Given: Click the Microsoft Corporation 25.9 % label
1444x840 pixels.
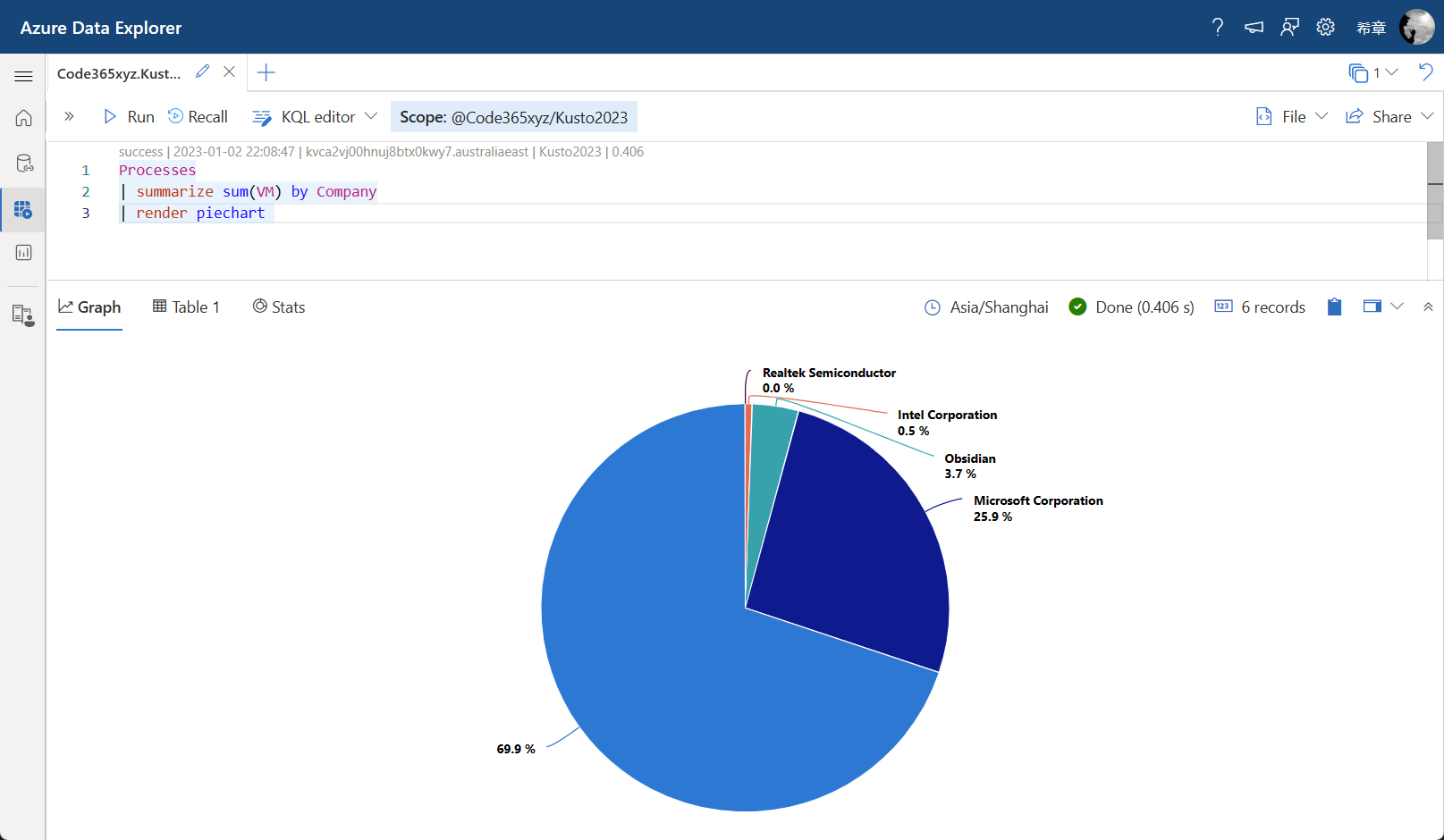Looking at the screenshot, I should 1038,508.
